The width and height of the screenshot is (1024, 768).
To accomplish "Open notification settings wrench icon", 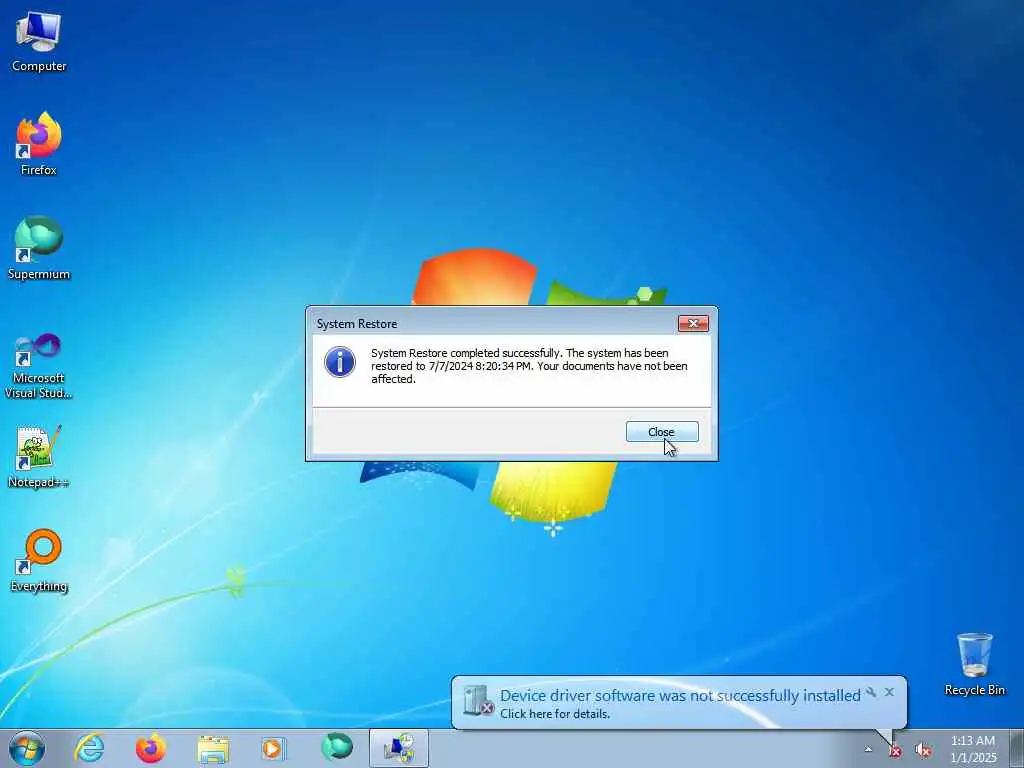I will (871, 692).
